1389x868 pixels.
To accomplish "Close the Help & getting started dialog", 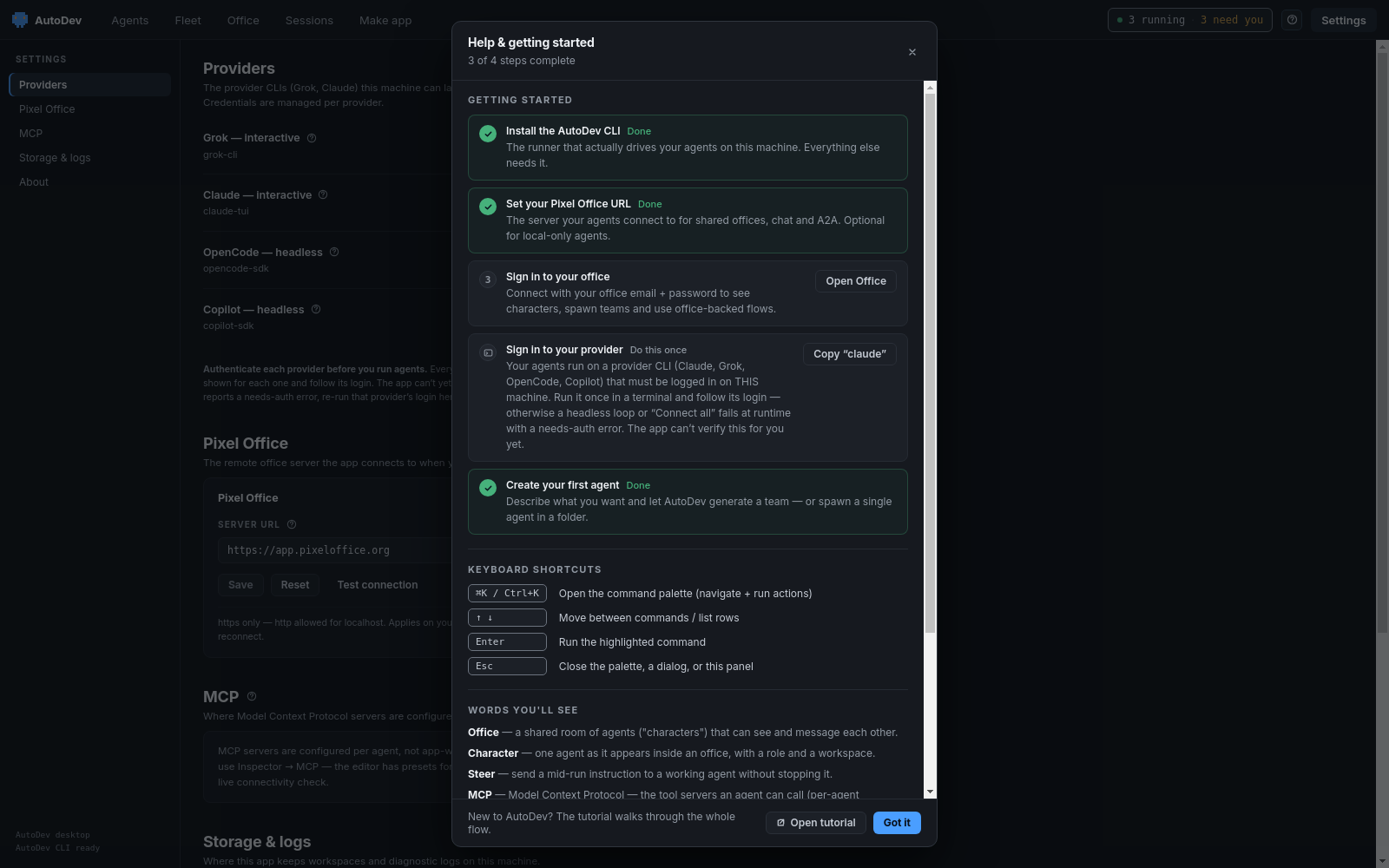I will click(x=912, y=52).
